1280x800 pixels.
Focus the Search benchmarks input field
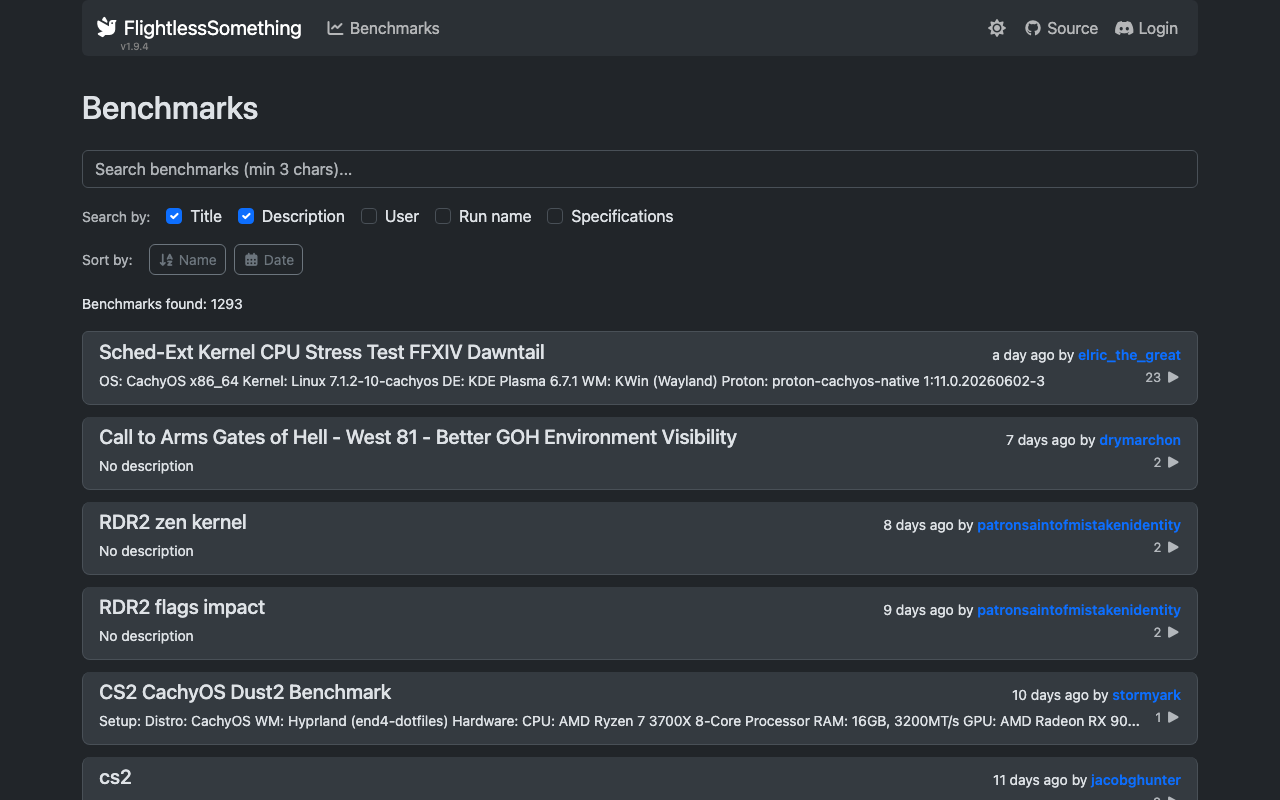click(640, 169)
